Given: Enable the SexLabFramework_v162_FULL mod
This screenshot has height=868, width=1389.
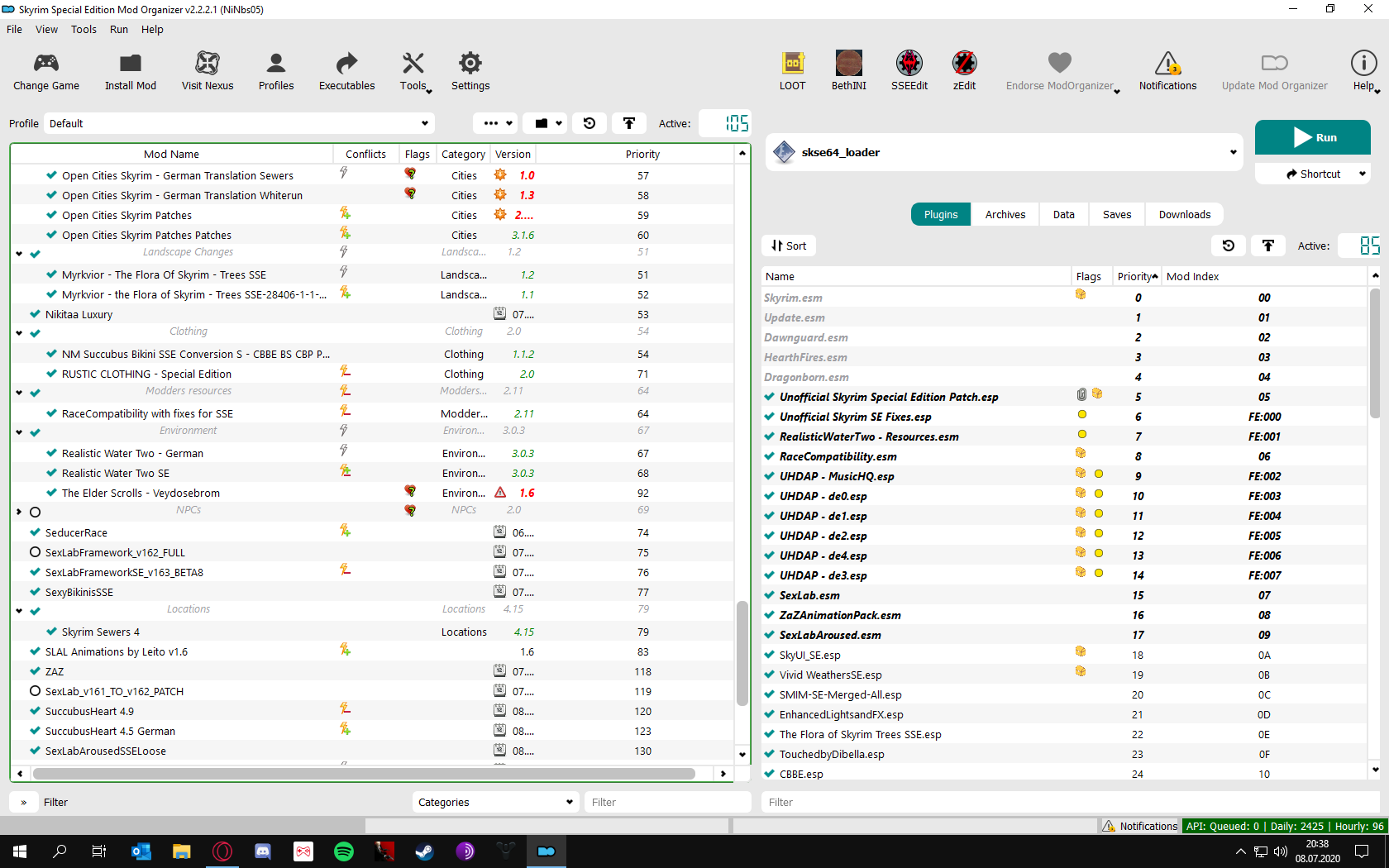Looking at the screenshot, I should pos(35,552).
